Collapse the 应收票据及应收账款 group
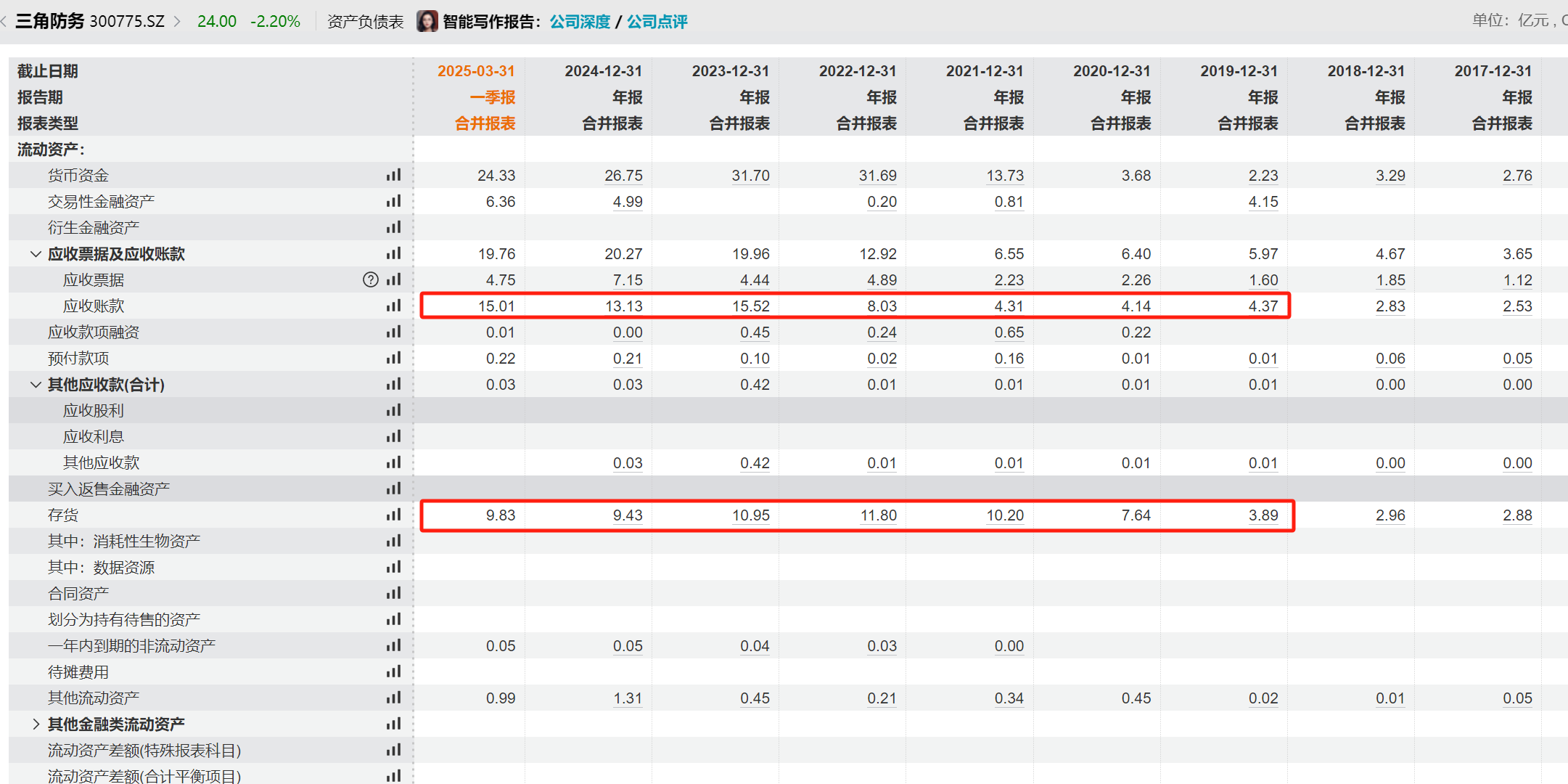1568x784 pixels. tap(35, 253)
